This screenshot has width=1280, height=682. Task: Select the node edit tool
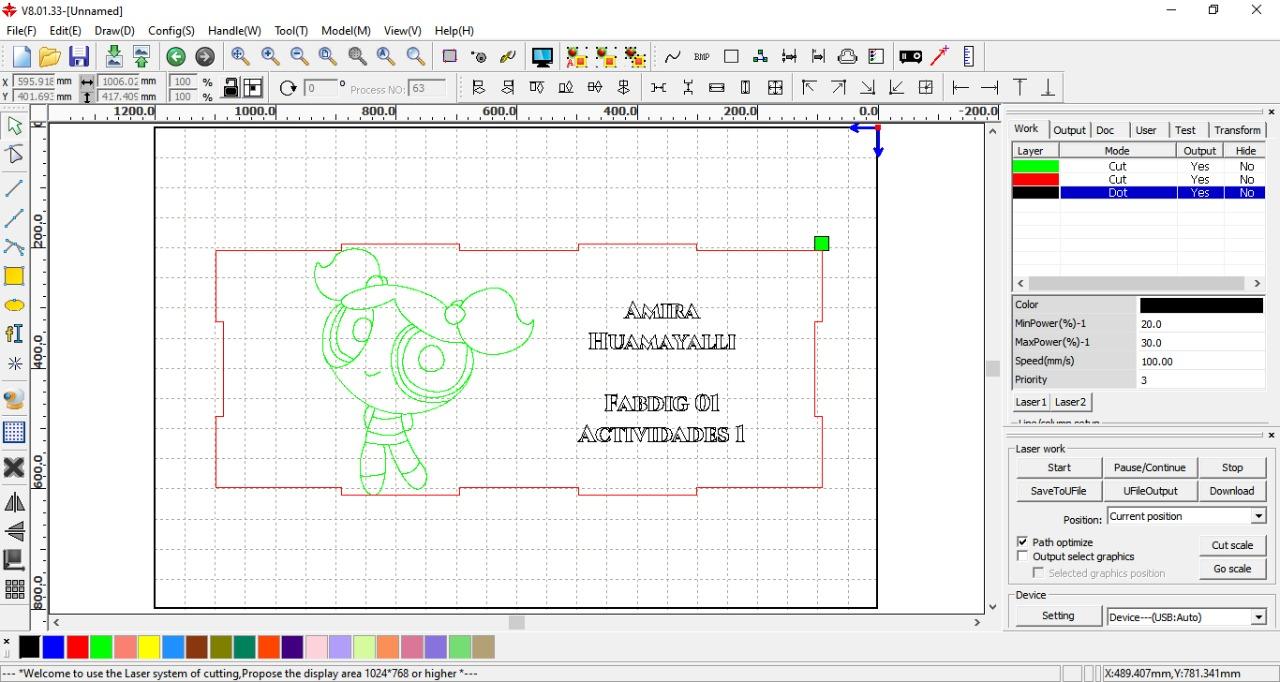14,155
